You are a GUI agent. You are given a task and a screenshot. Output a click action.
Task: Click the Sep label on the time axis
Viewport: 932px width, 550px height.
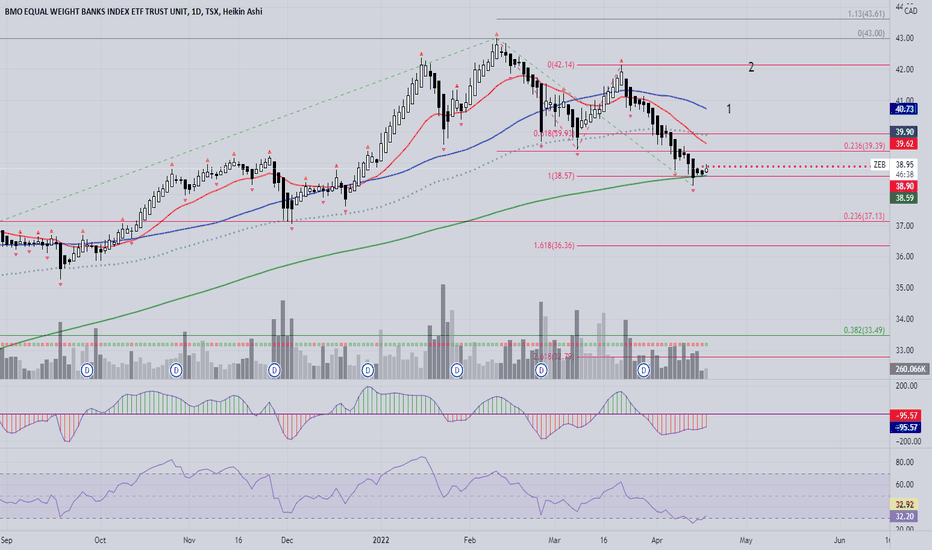point(7,540)
